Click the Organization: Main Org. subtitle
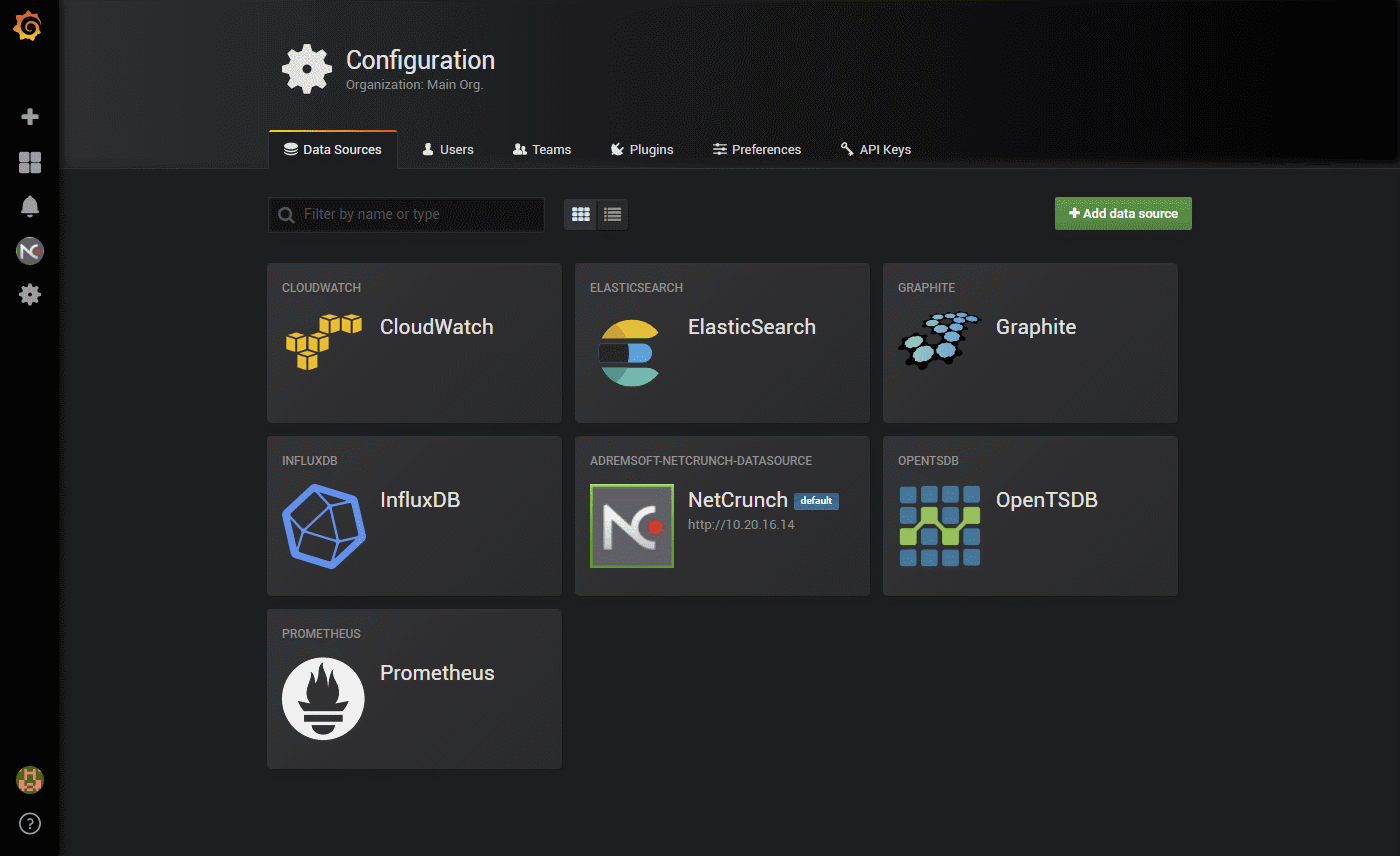The image size is (1400, 856). coord(414,85)
